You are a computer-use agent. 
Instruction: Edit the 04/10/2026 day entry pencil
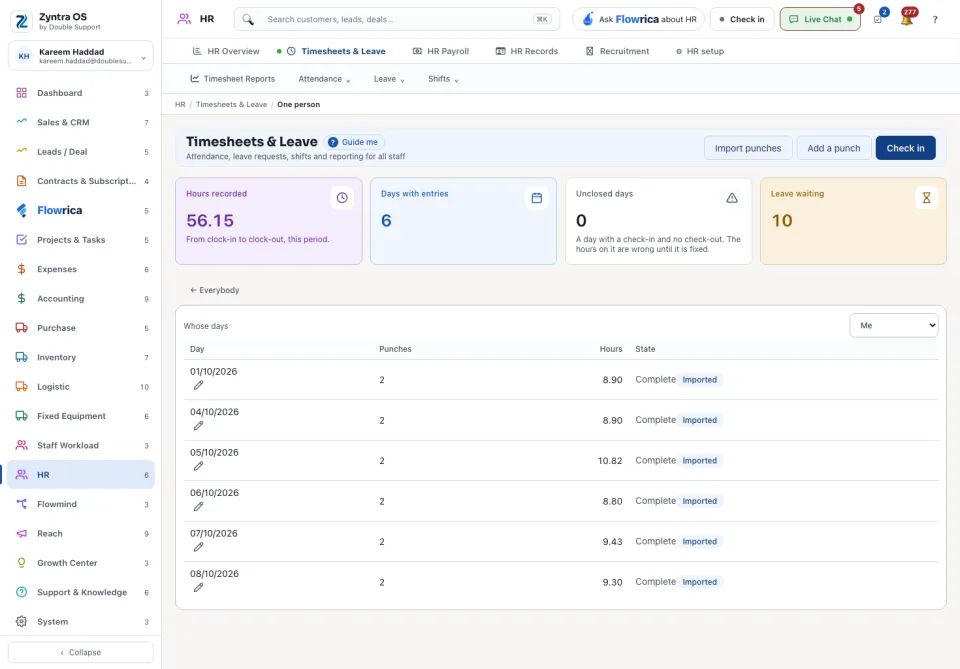[198, 426]
